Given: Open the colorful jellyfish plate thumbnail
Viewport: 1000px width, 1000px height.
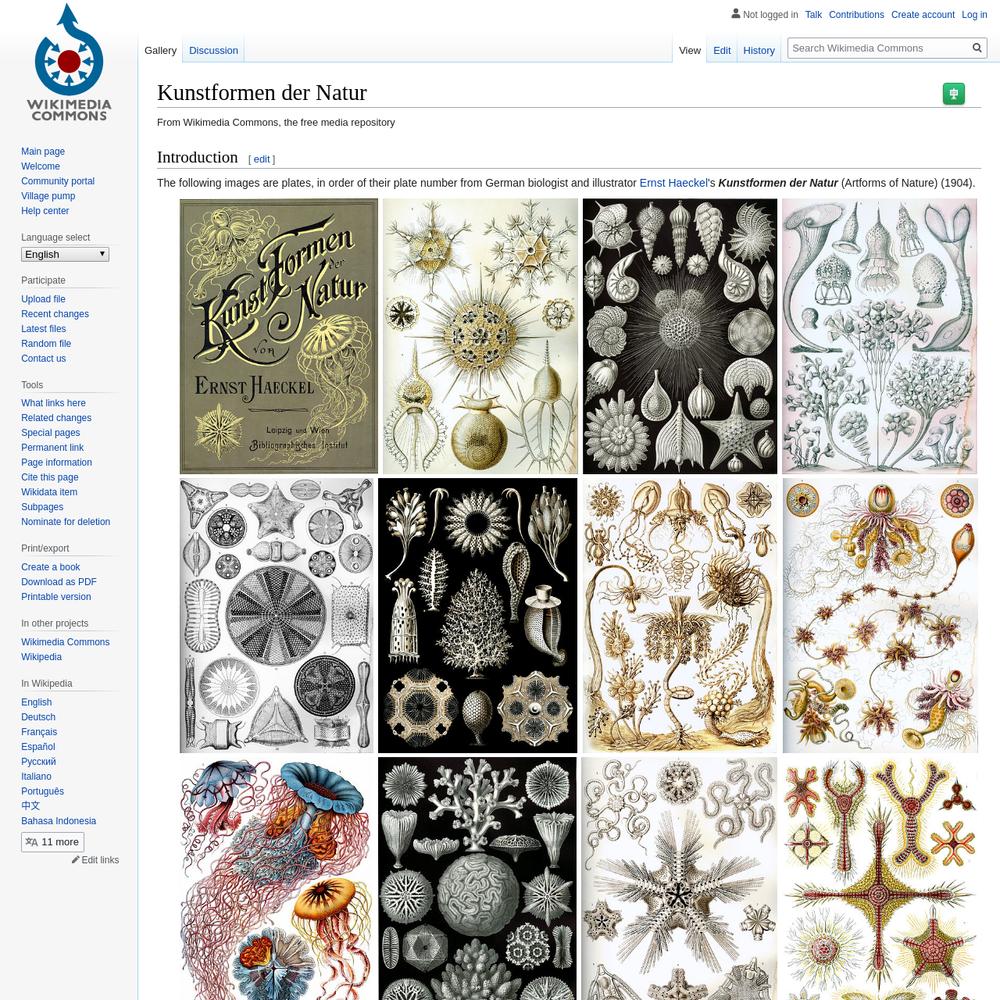Looking at the screenshot, I should 277,878.
